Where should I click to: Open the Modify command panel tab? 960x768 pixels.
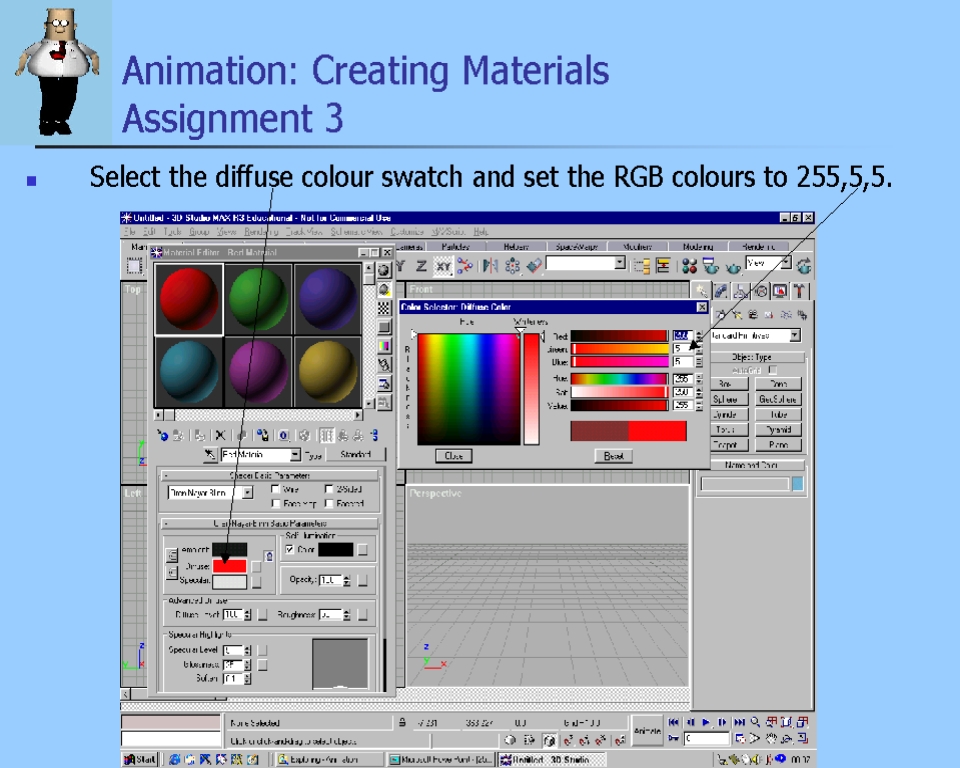click(720, 291)
